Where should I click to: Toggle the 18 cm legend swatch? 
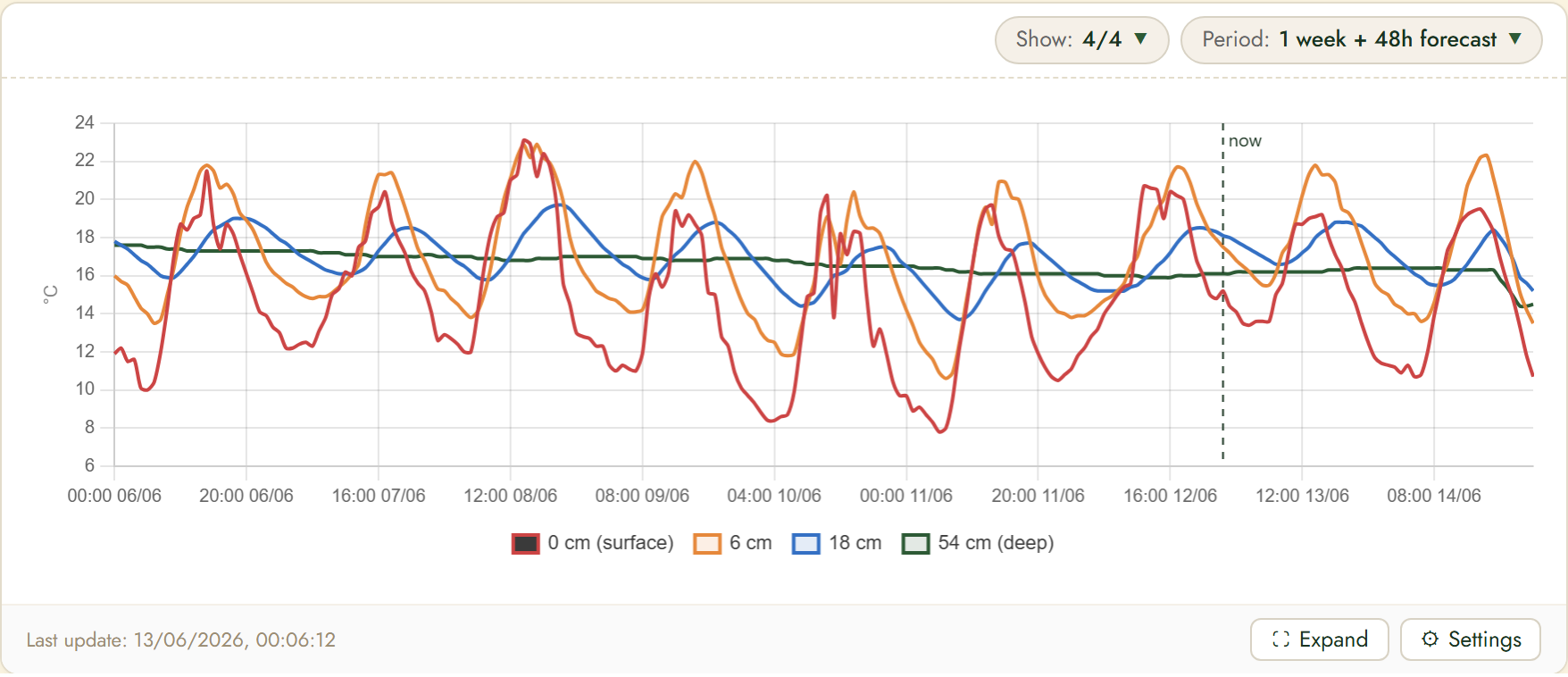point(806,543)
